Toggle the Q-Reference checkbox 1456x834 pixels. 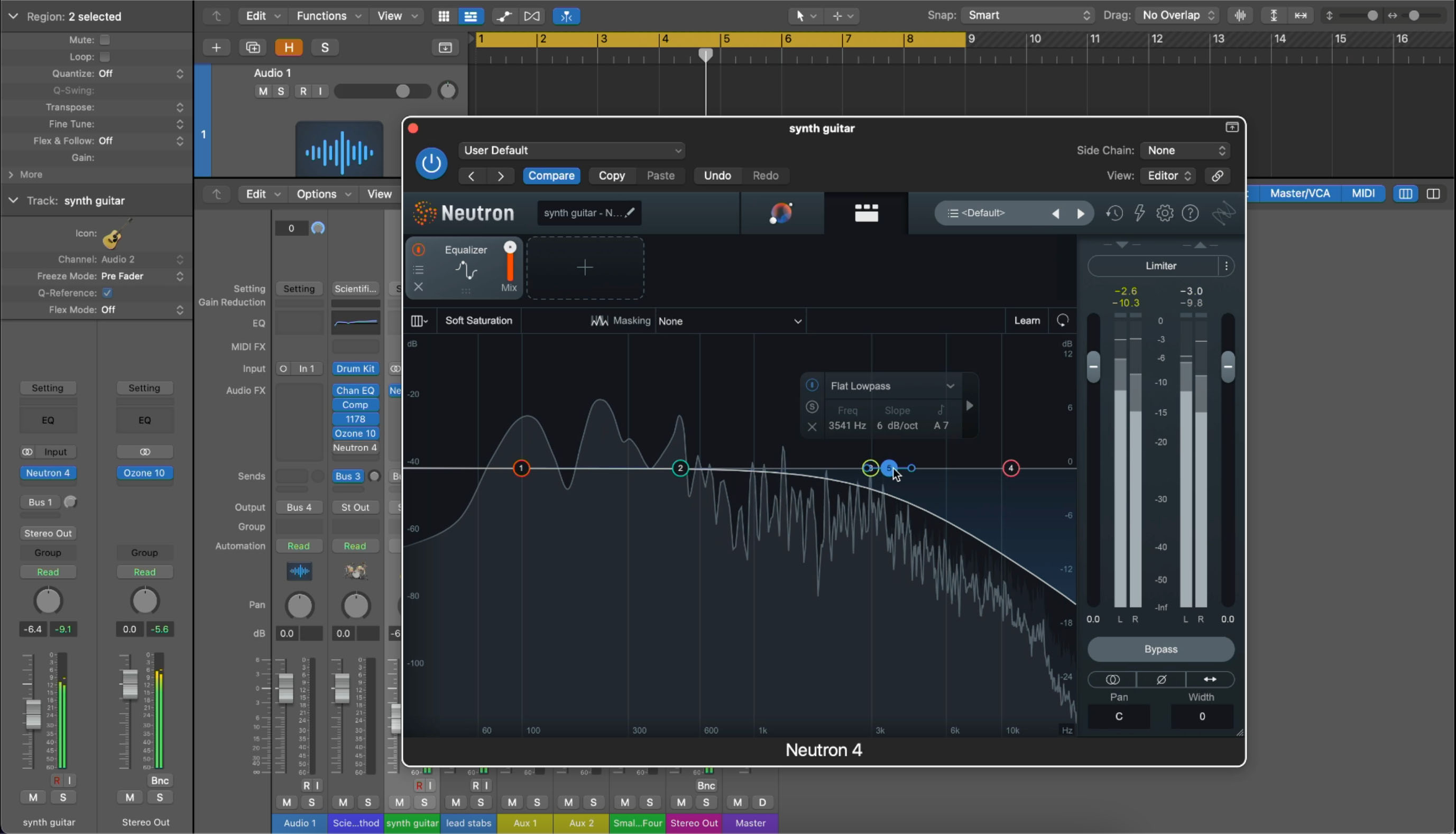[107, 293]
